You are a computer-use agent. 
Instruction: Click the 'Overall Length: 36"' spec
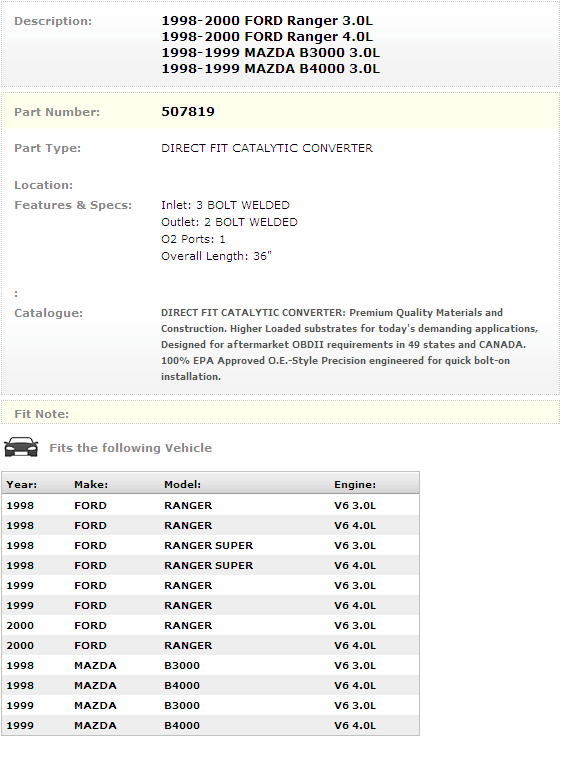pos(216,256)
